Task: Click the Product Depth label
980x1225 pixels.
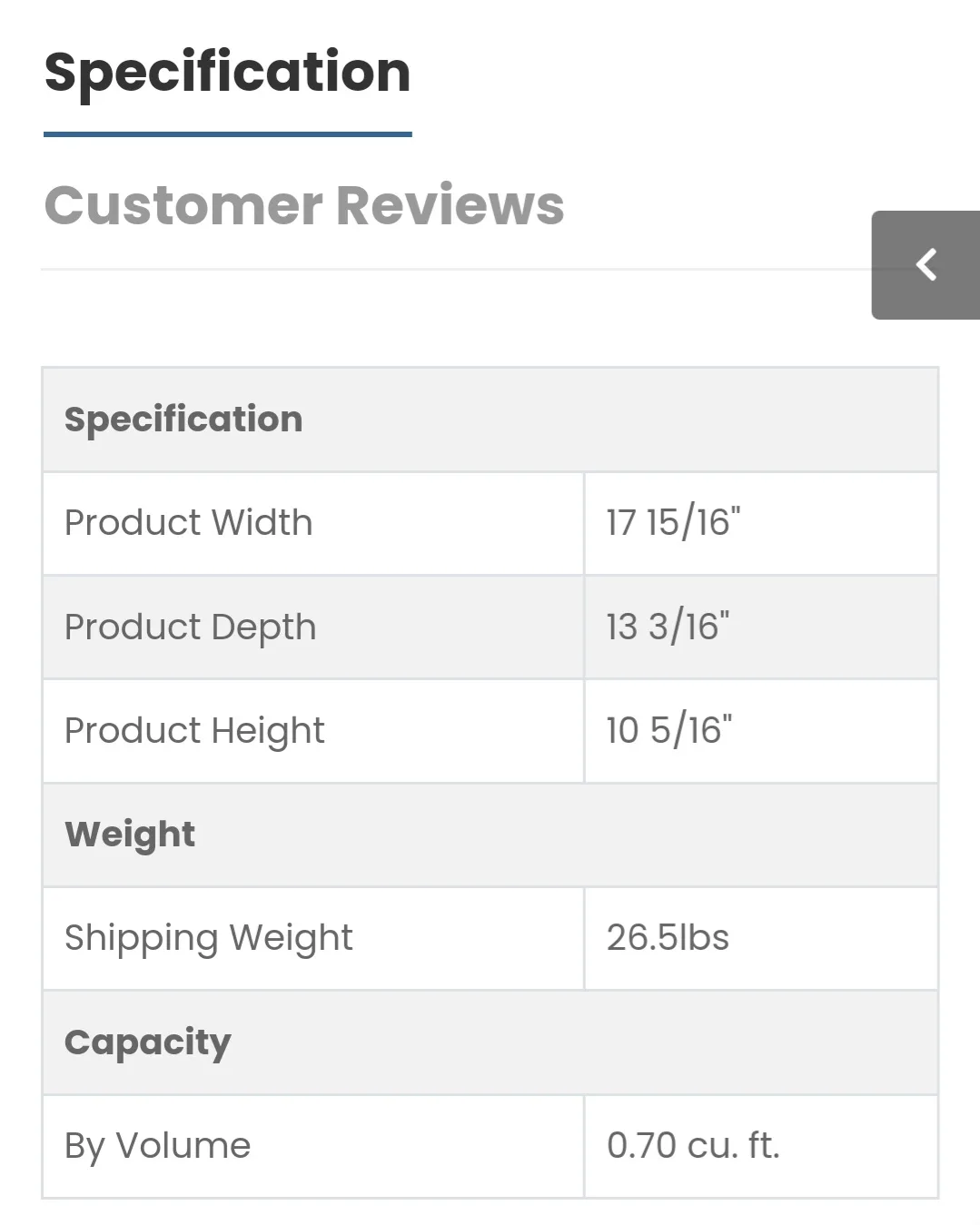Action: (190, 627)
